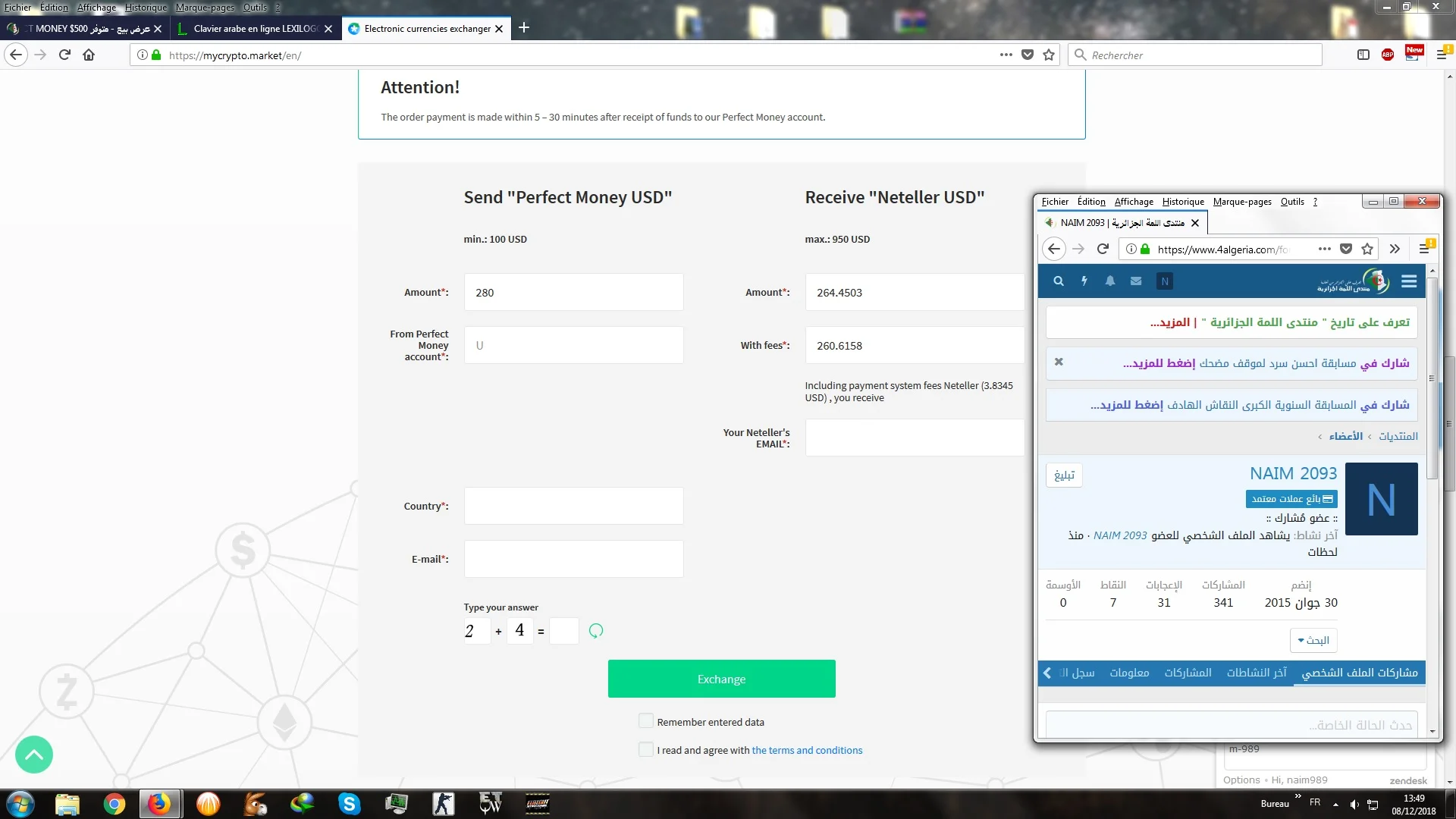Image resolution: width=1456 pixels, height=819 pixels.
Task: Dismiss the forum contest notice with X
Action: (x=1059, y=362)
